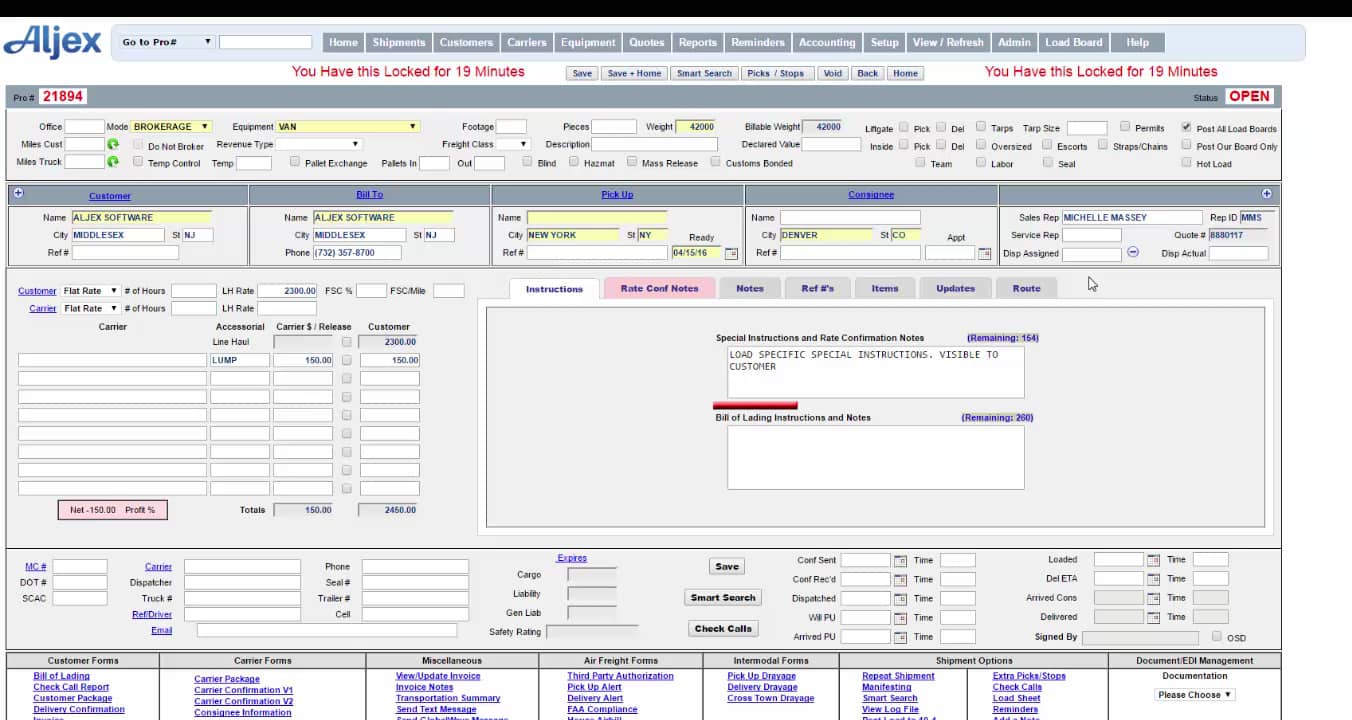Expand the plus icon beside Customer header

[x=18, y=193]
